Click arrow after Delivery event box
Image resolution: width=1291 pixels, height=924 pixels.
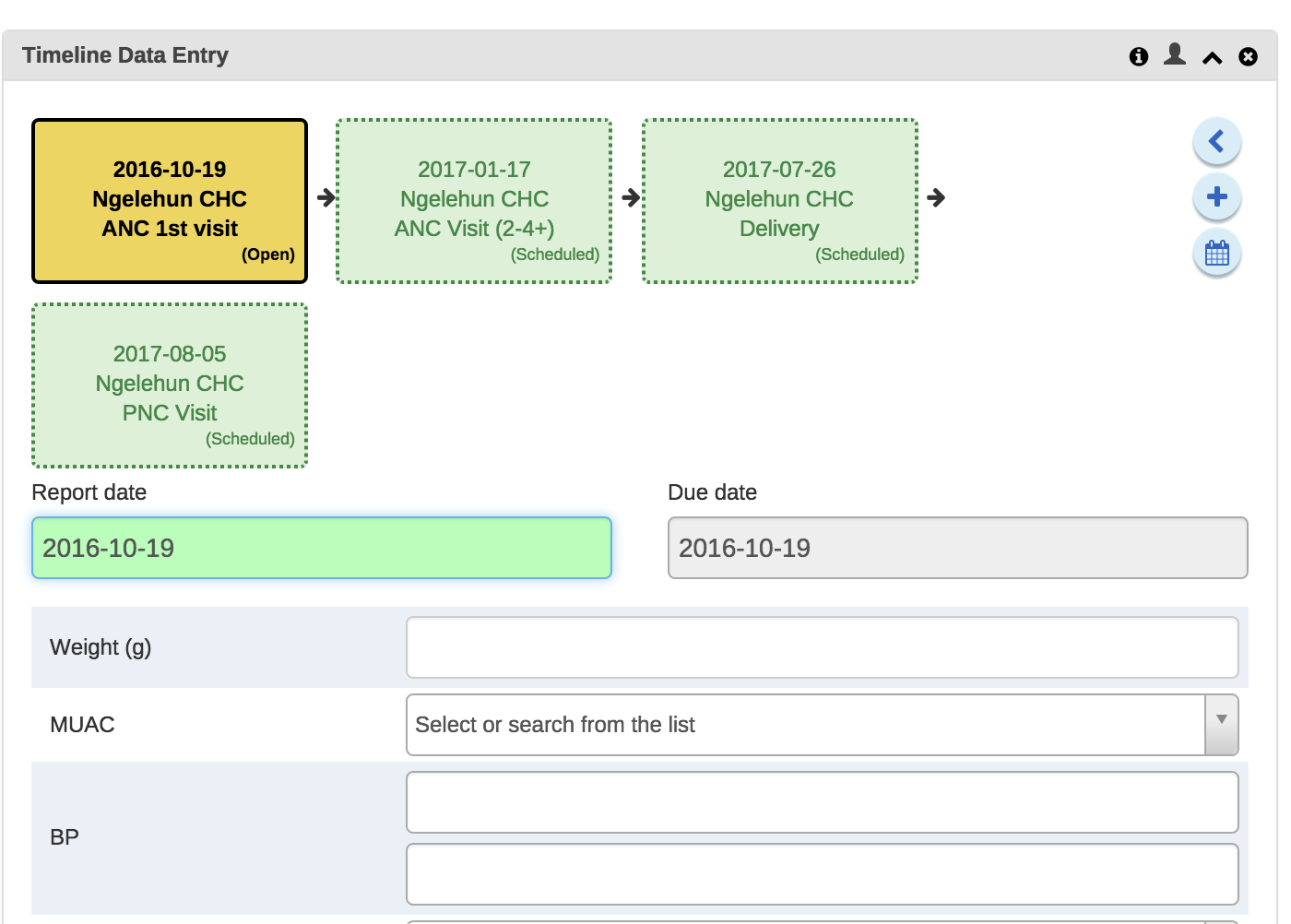[x=936, y=197]
